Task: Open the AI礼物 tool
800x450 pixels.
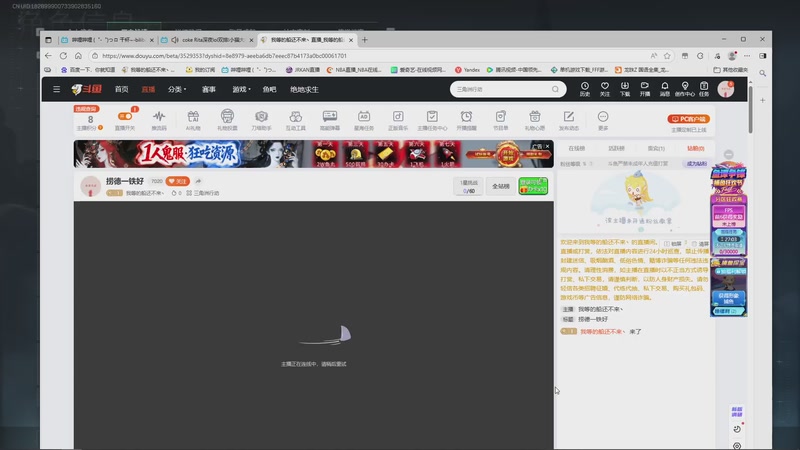Action: coord(193,120)
